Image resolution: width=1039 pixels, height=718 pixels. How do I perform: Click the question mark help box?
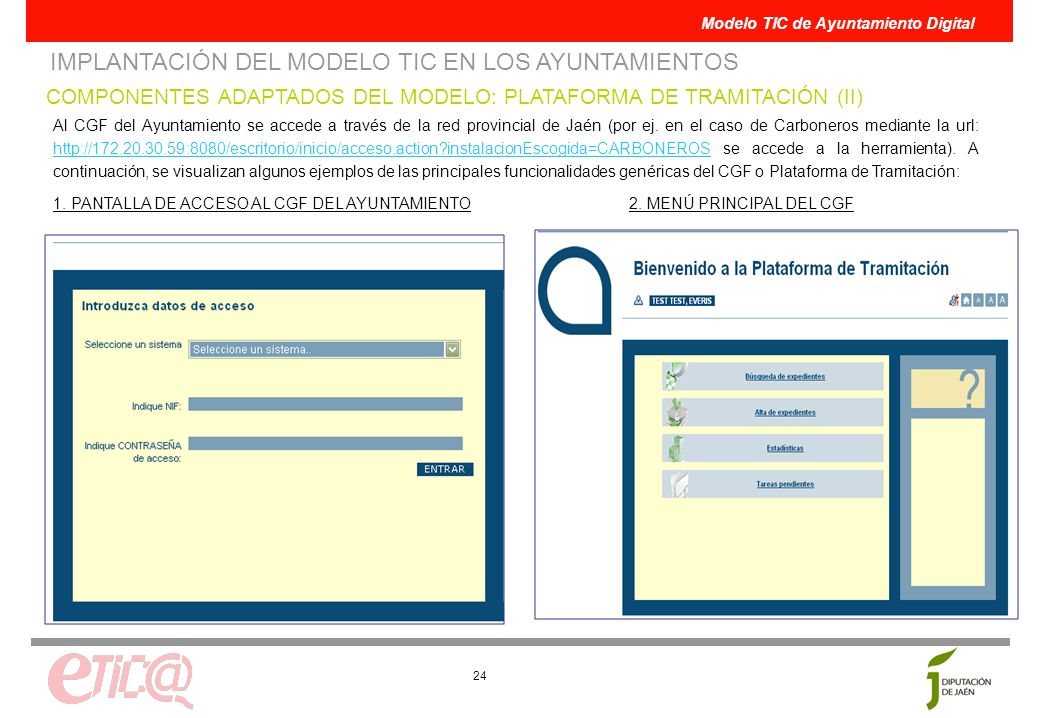point(948,388)
